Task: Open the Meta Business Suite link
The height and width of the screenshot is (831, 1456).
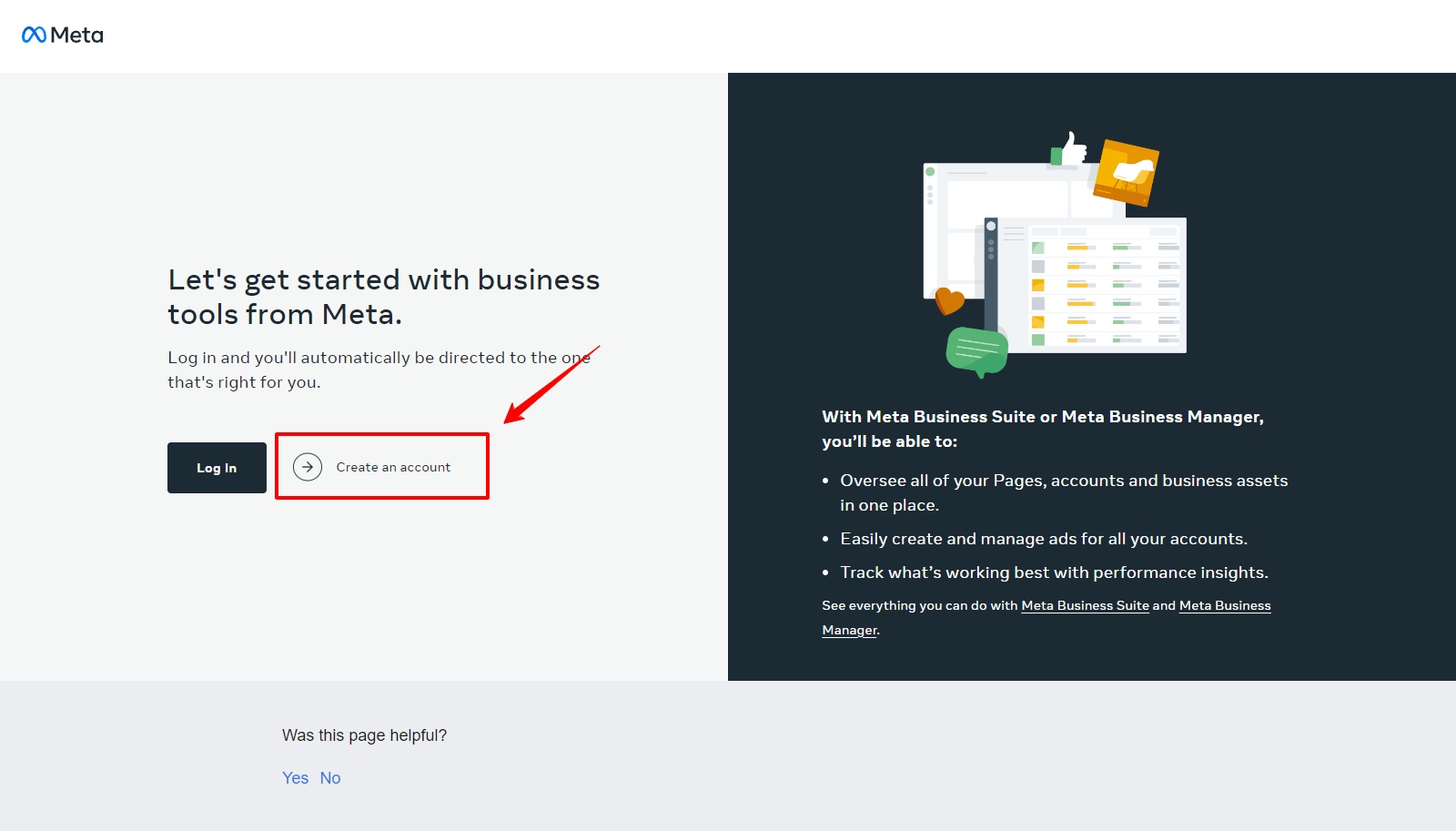Action: (x=1085, y=605)
